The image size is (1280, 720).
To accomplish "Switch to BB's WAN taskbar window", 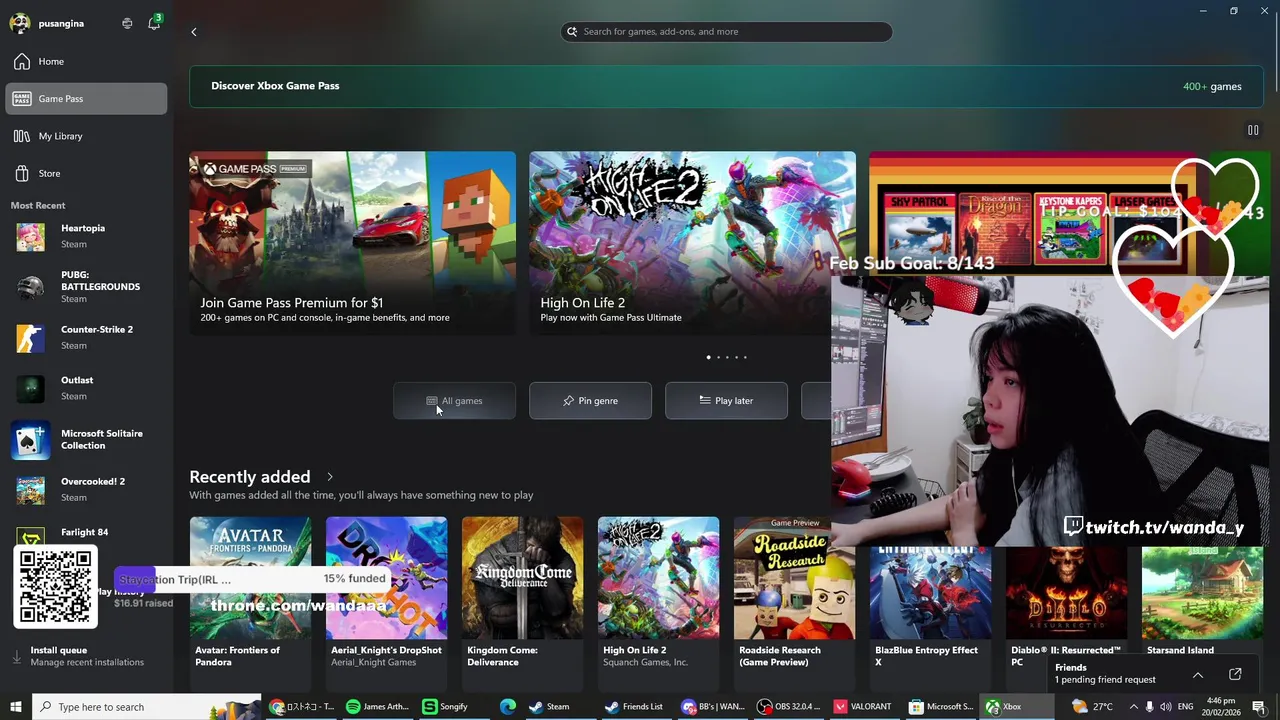I will (x=713, y=707).
